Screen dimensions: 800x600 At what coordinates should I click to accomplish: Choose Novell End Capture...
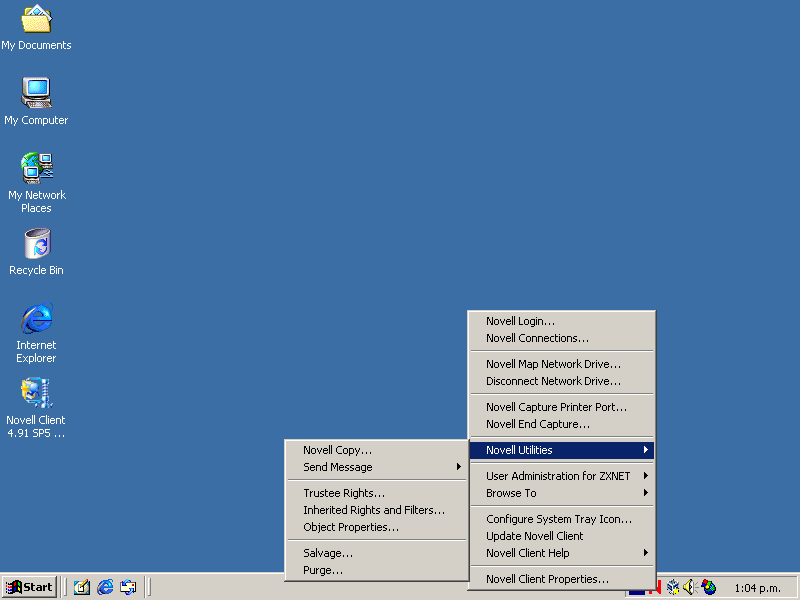(x=562, y=424)
